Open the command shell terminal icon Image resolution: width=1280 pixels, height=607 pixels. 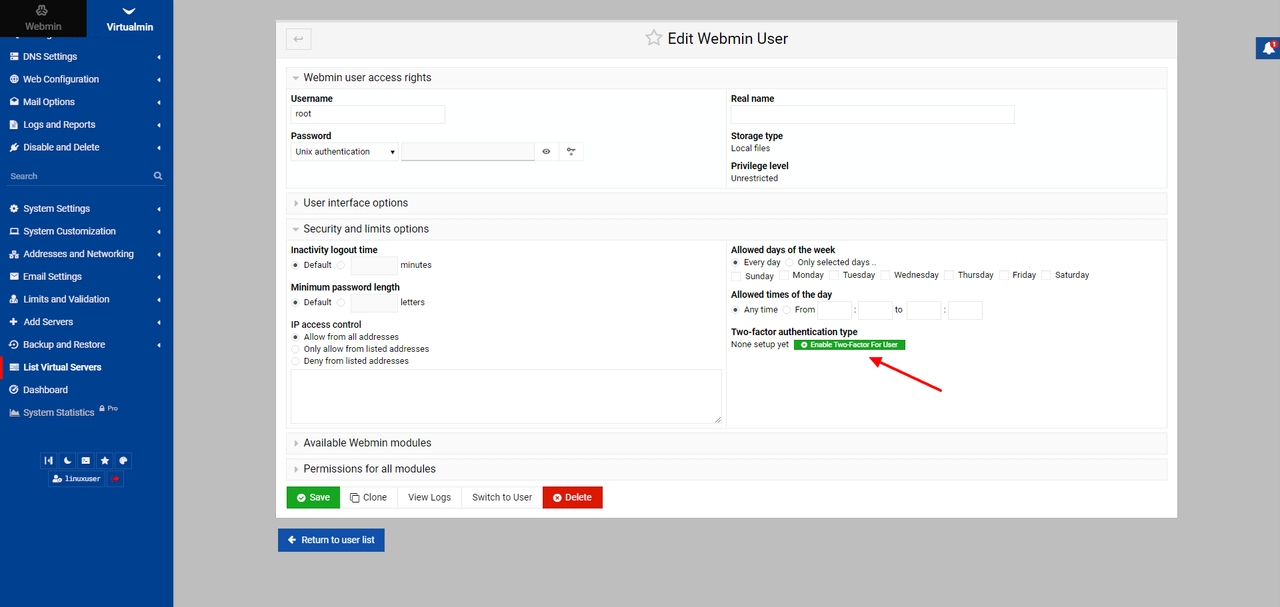[86, 461]
